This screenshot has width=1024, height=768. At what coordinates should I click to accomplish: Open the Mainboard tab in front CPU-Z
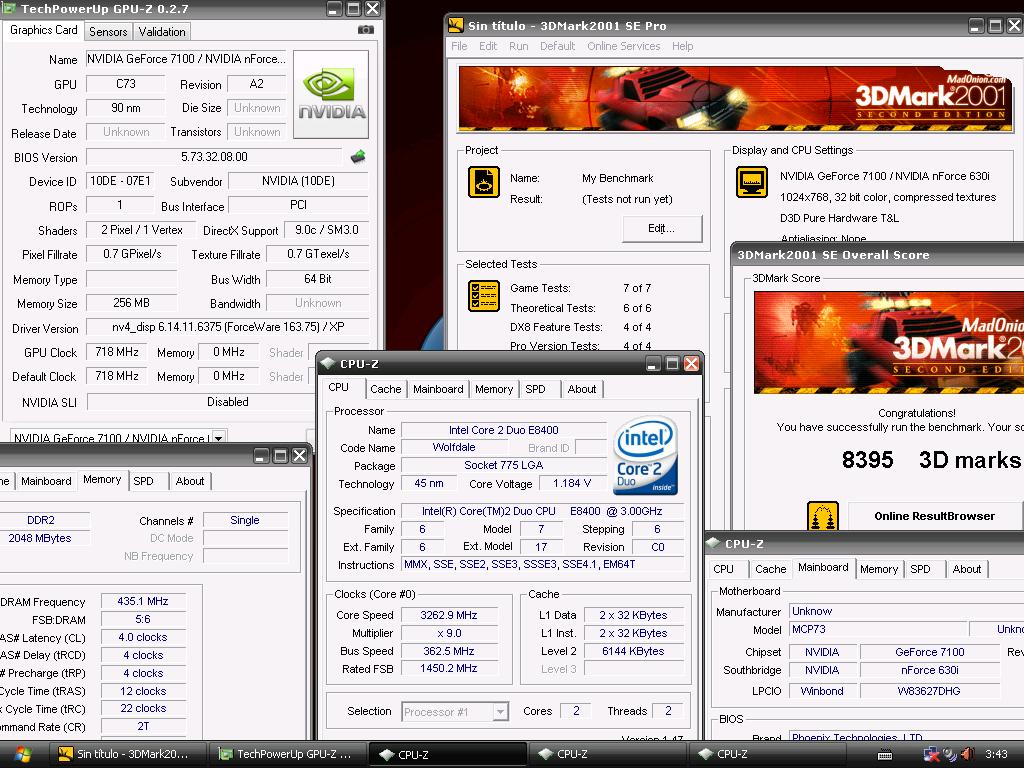(x=438, y=389)
